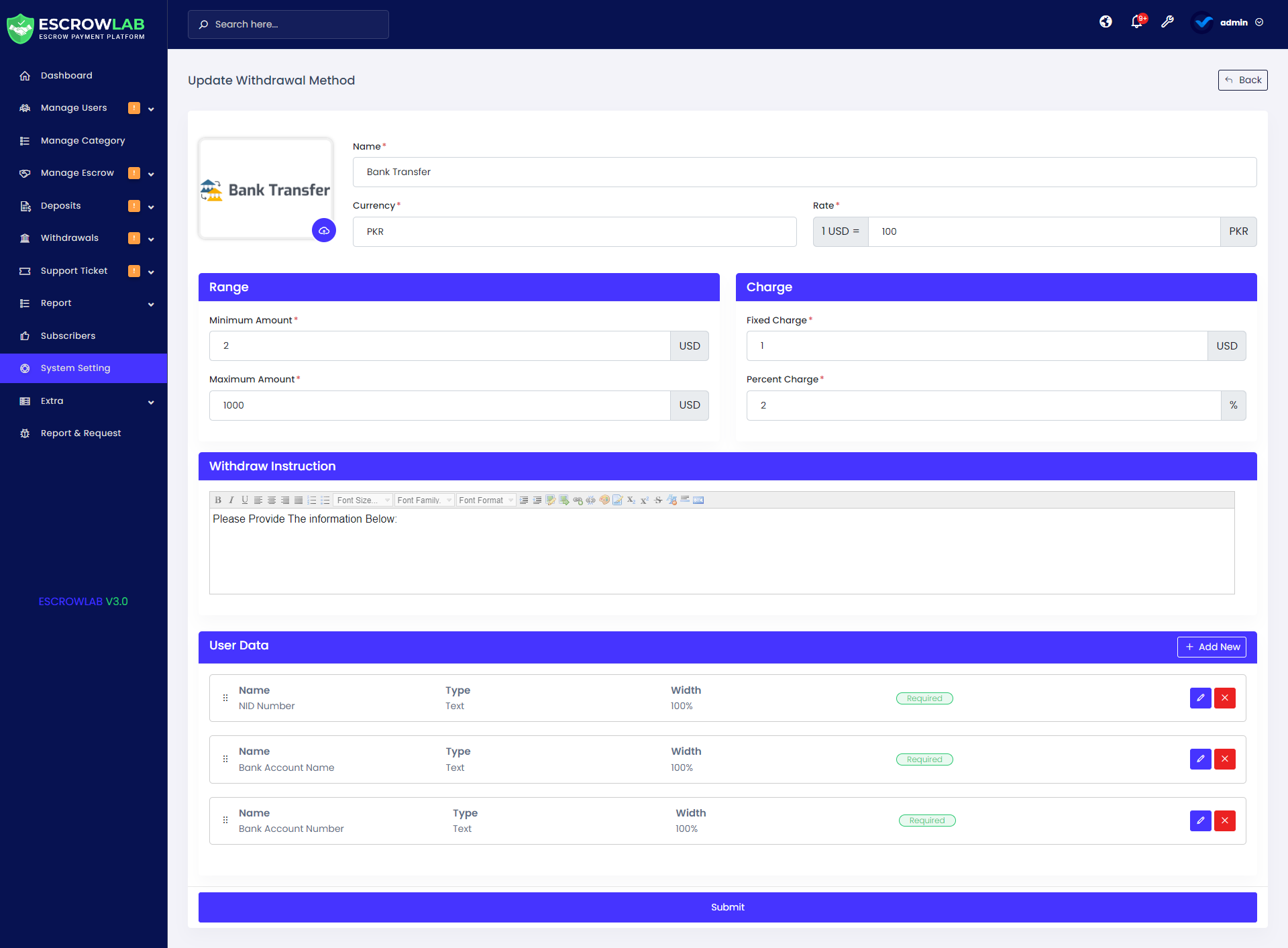Apply strikethrough in the editor toolbar

coord(658,500)
